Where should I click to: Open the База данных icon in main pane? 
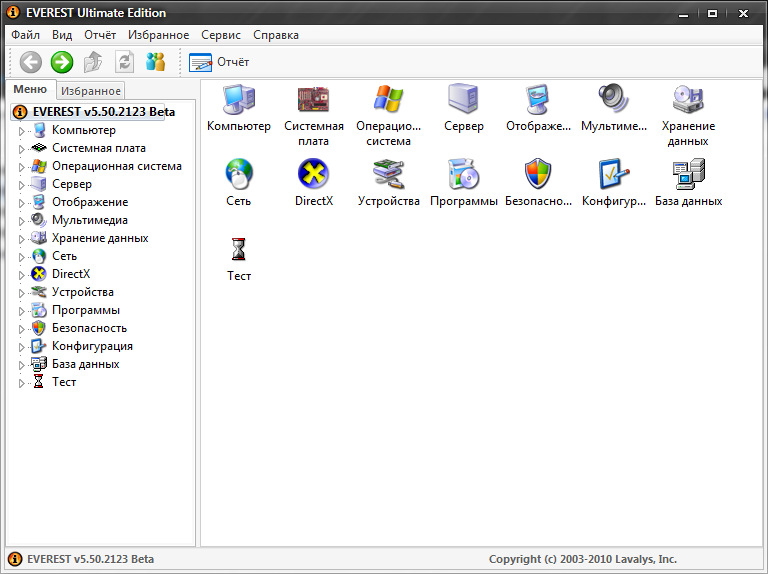(688, 174)
